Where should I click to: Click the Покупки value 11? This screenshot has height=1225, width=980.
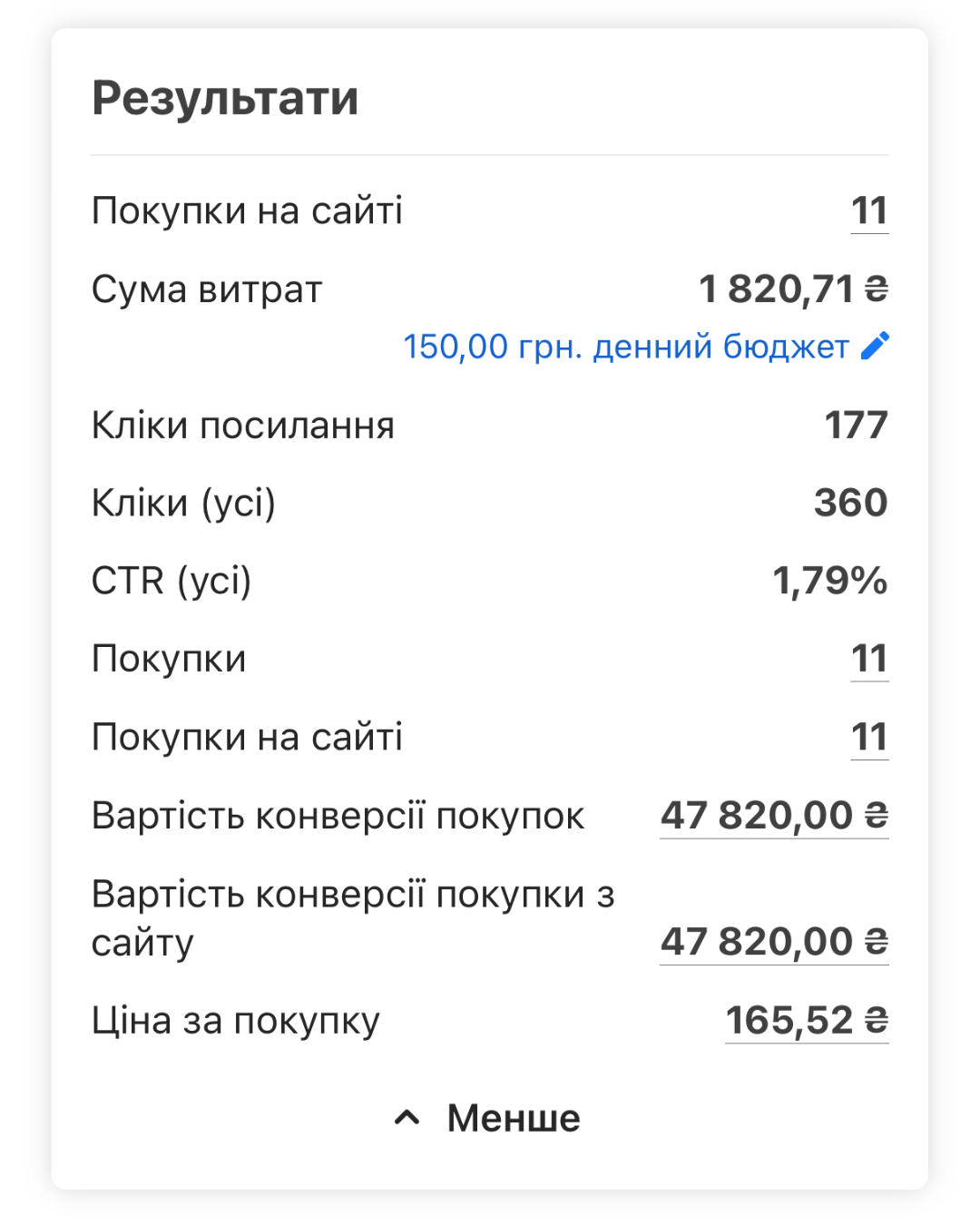pyautogui.click(x=869, y=659)
